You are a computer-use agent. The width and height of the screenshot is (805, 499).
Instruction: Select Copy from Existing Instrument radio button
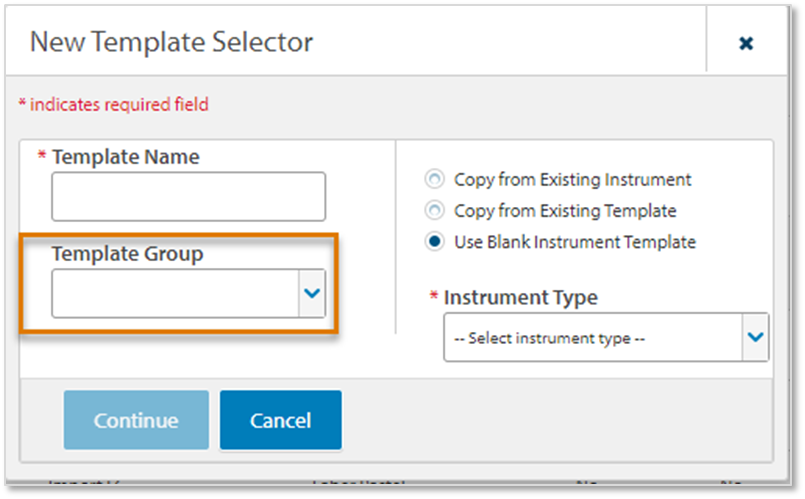pyautogui.click(x=435, y=180)
